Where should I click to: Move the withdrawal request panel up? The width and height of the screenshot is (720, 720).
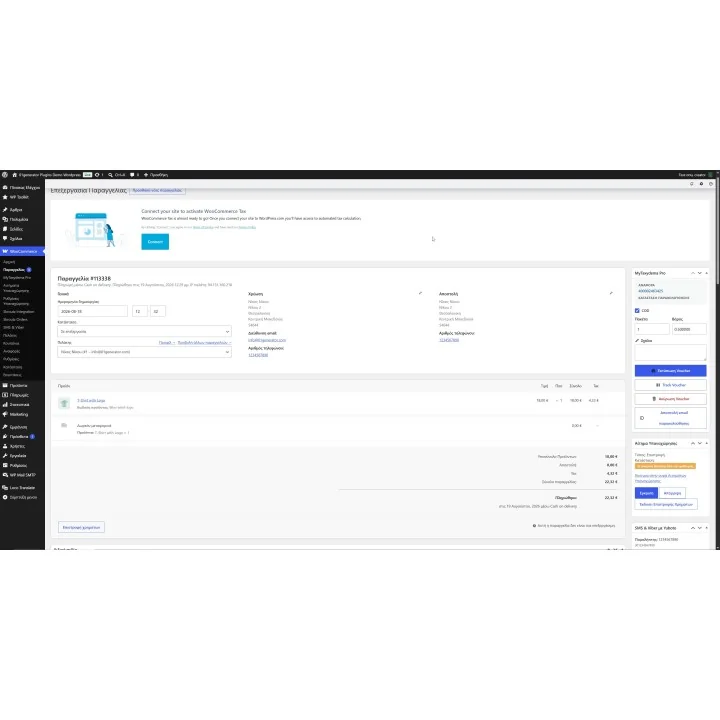pyautogui.click(x=693, y=443)
